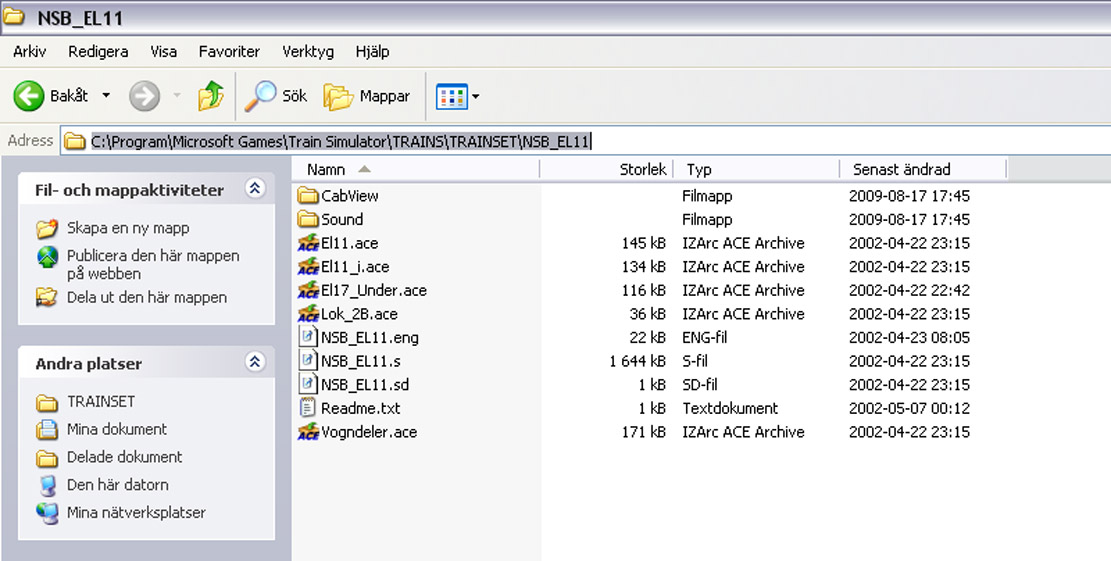Viewport: 1111px width, 561px height.
Task: Open the Redigera menu
Action: pyautogui.click(x=98, y=52)
